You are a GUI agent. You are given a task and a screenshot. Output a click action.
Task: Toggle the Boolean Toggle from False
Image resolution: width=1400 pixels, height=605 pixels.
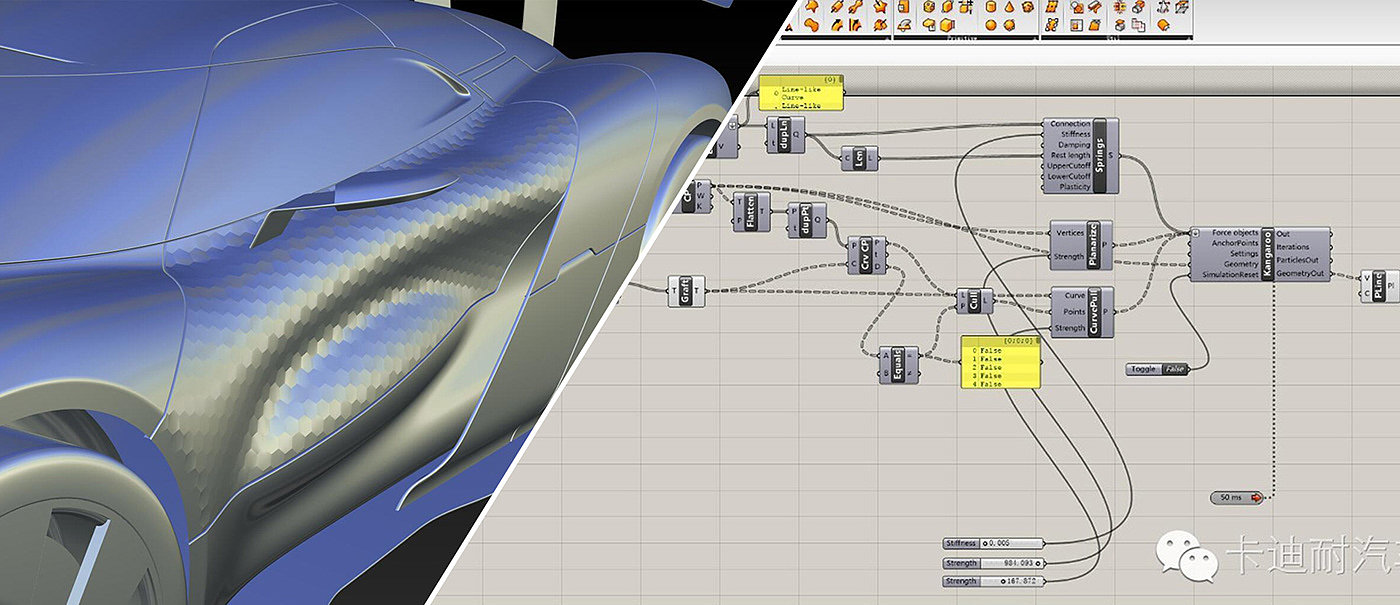point(1174,369)
